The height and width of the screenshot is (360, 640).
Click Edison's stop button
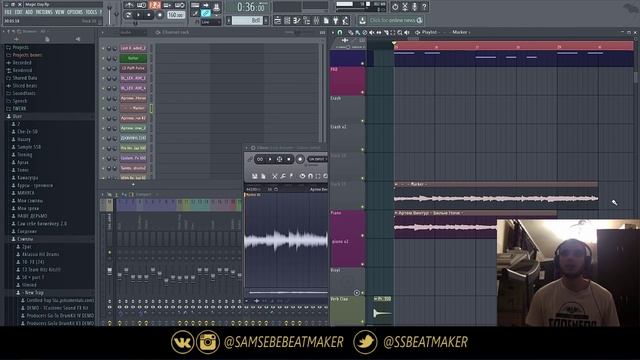pyautogui.click(x=289, y=159)
